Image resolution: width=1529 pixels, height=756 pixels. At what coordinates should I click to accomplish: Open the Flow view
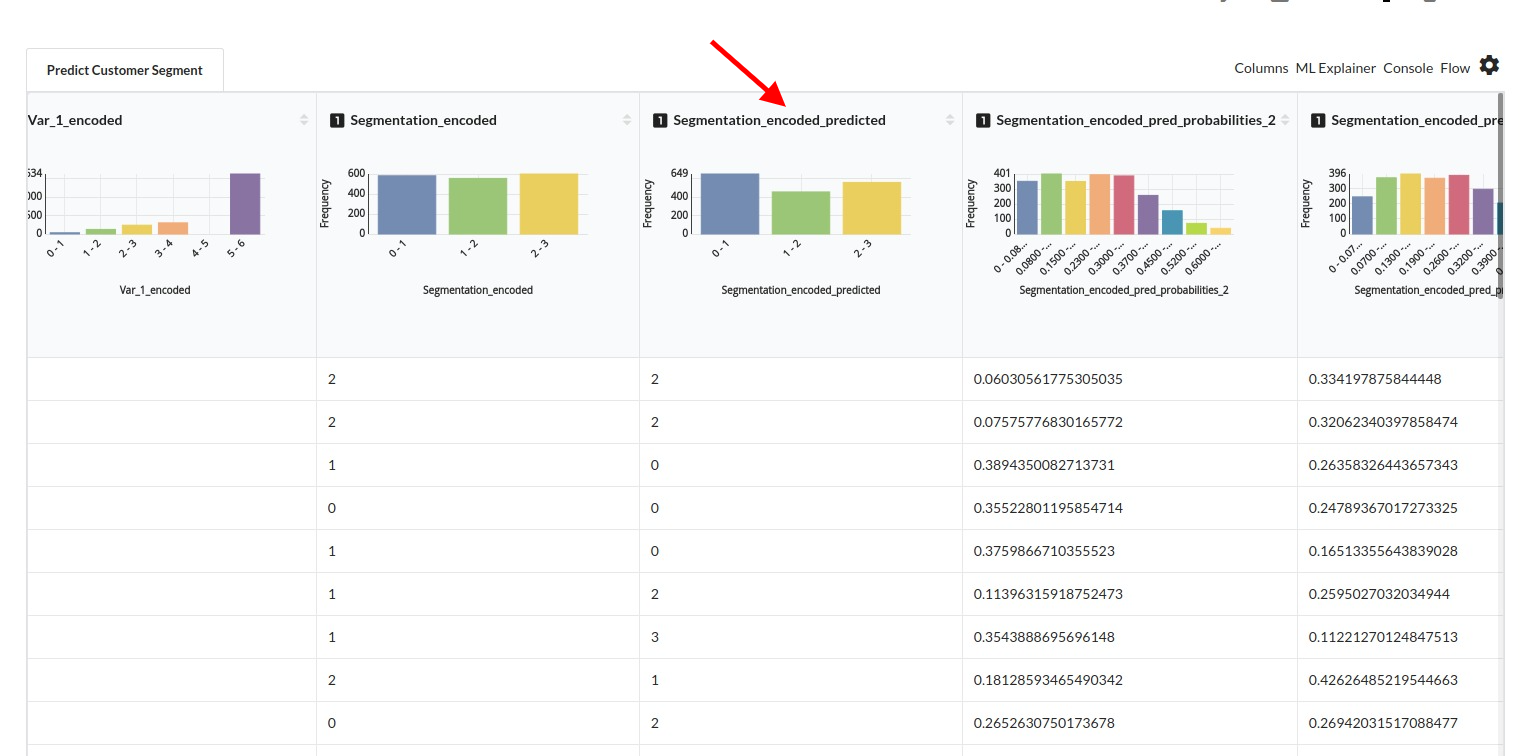[1455, 68]
